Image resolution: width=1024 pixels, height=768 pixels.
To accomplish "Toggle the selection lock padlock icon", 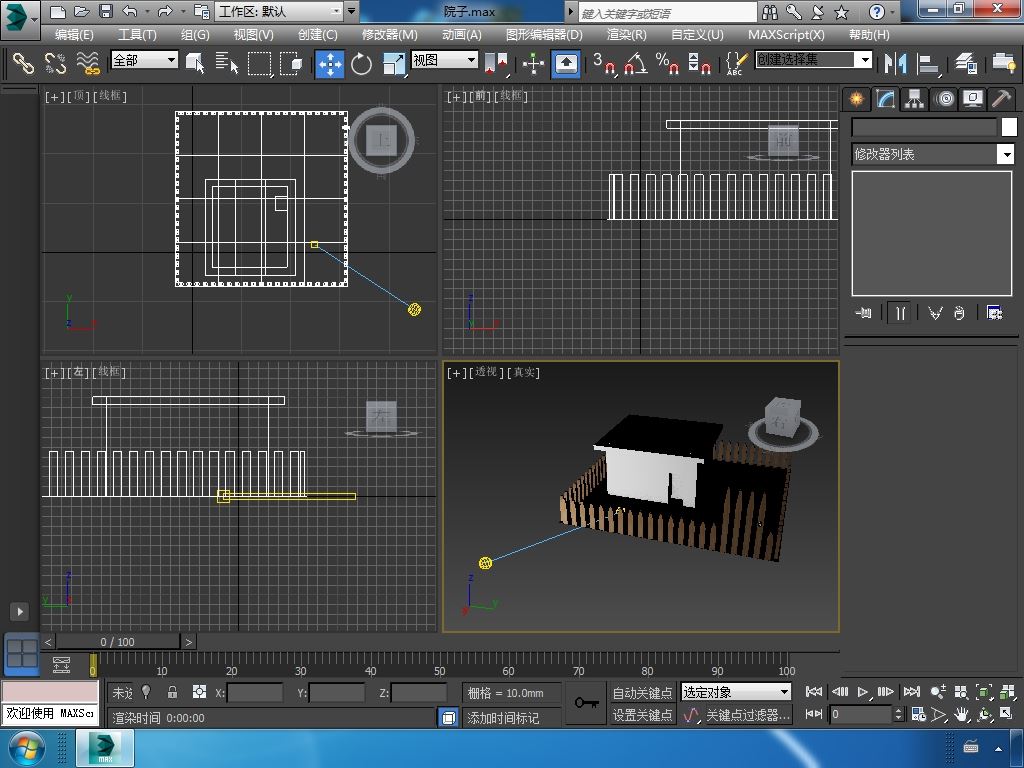I will [172, 692].
